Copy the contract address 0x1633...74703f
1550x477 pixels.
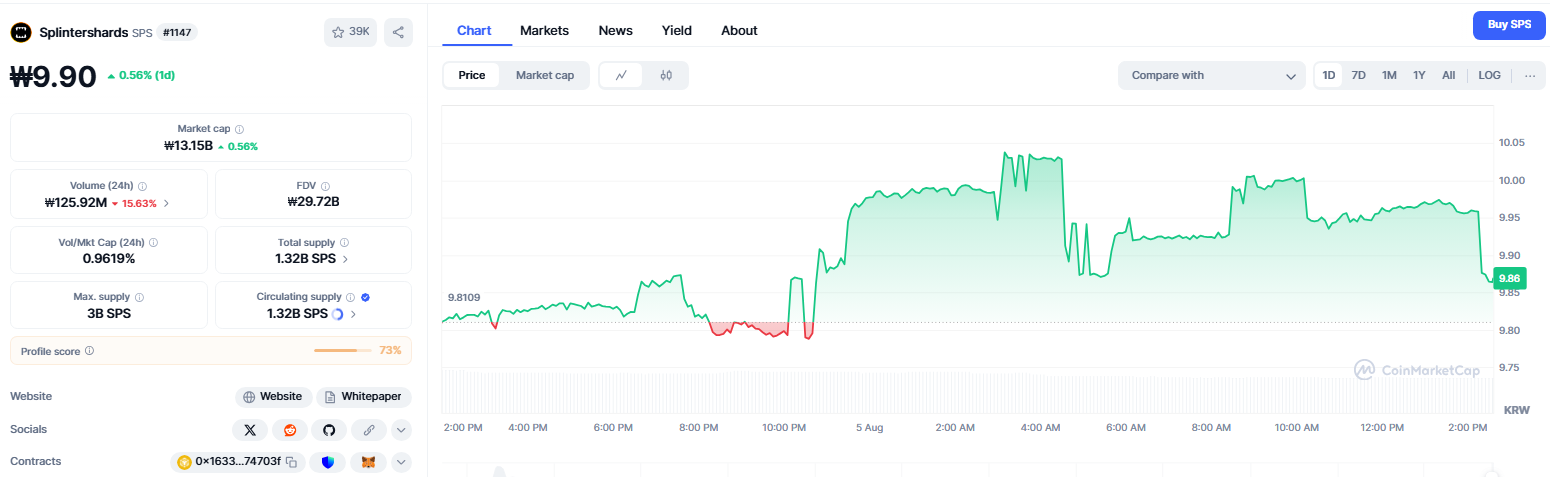point(292,462)
